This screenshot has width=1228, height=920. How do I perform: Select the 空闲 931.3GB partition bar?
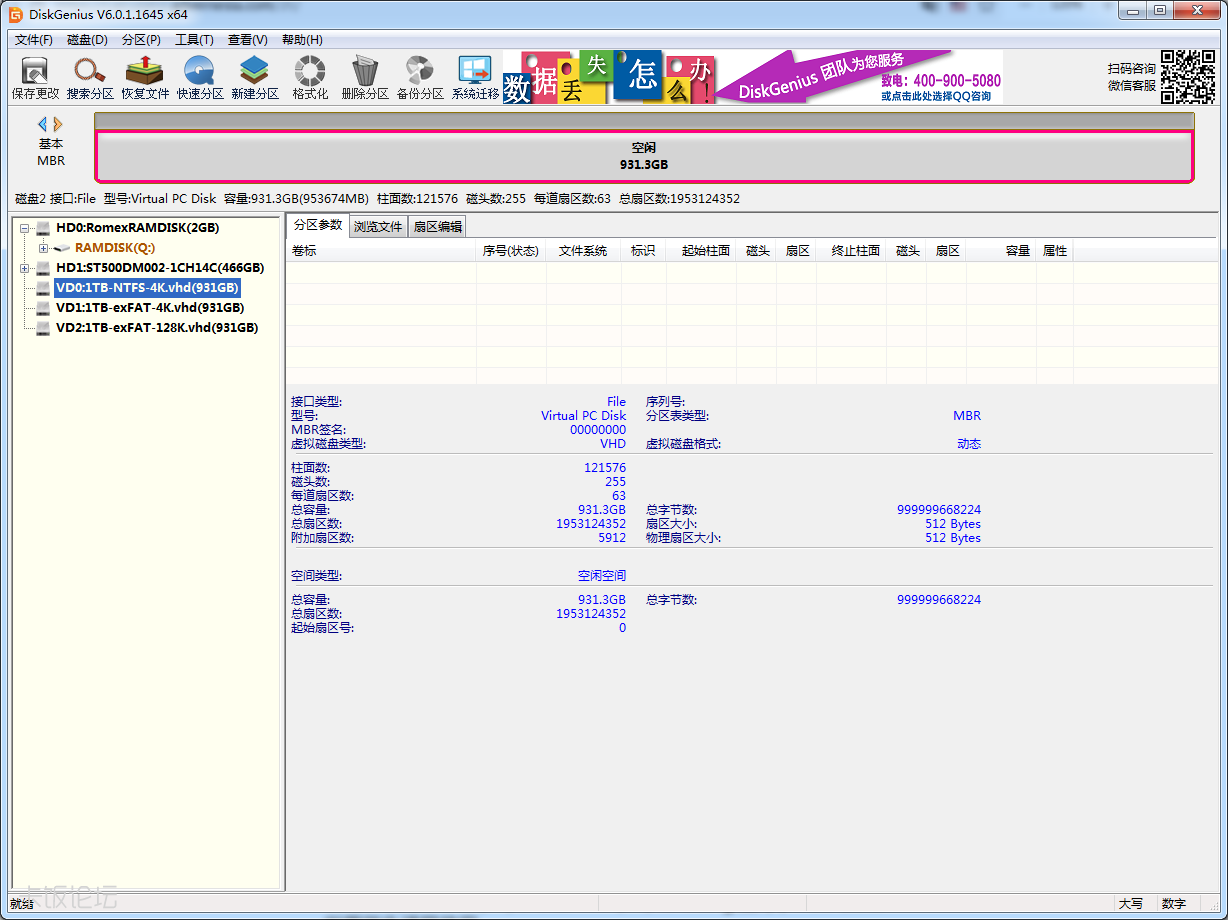tap(643, 152)
